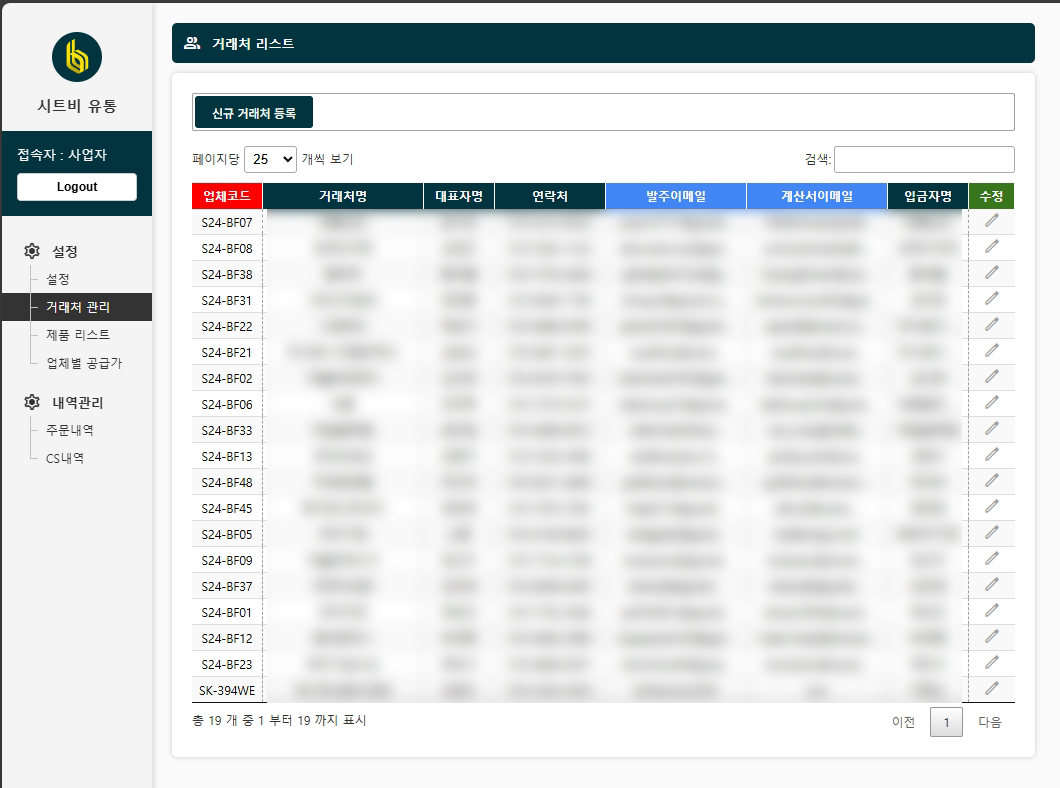This screenshot has width=1060, height=788.
Task: Open the edit pencil for row S24-BF23
Action: click(990, 663)
